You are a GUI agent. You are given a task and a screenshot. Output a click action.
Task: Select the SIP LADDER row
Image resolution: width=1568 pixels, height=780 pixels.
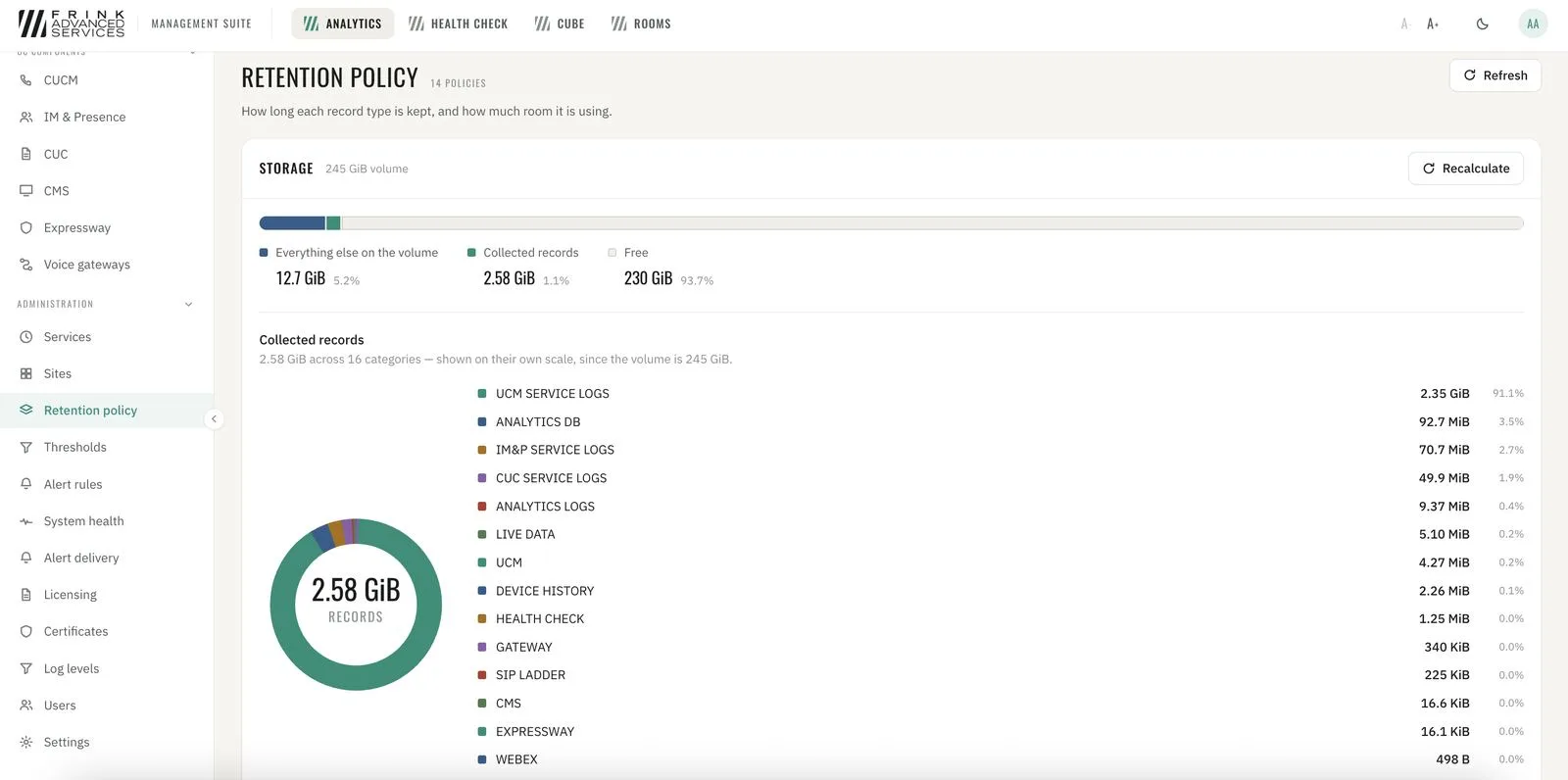point(1000,675)
